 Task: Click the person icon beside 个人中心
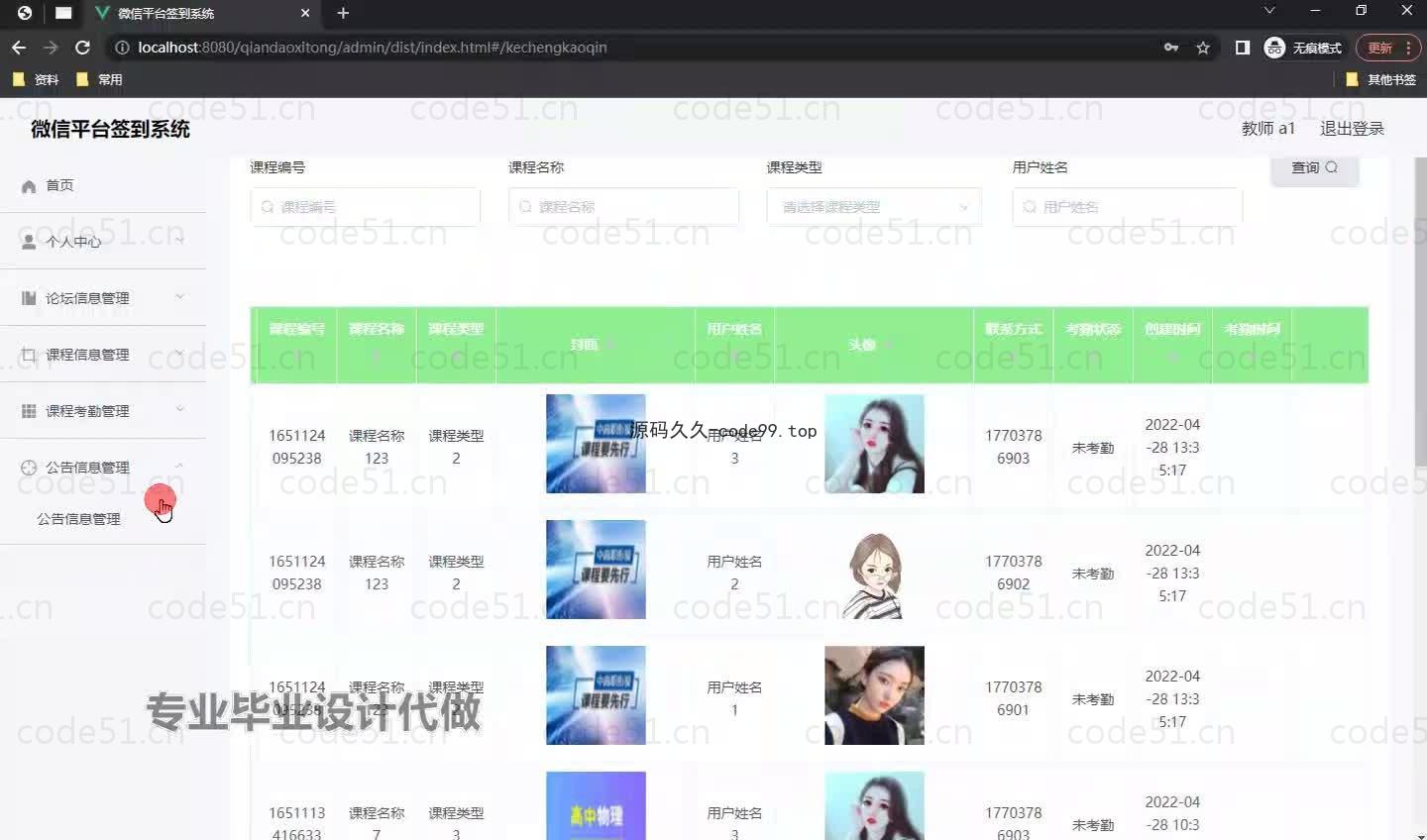pos(29,242)
